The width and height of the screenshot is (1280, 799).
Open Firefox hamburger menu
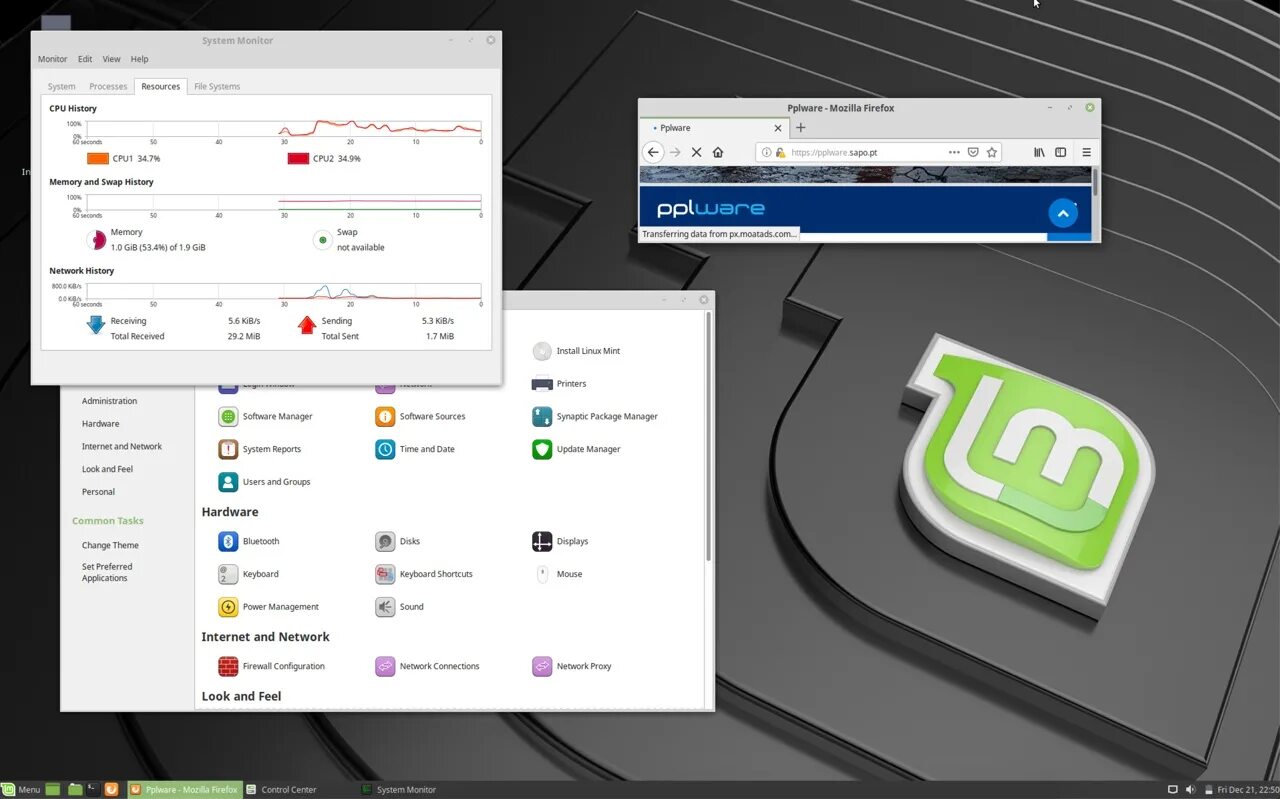click(1087, 152)
